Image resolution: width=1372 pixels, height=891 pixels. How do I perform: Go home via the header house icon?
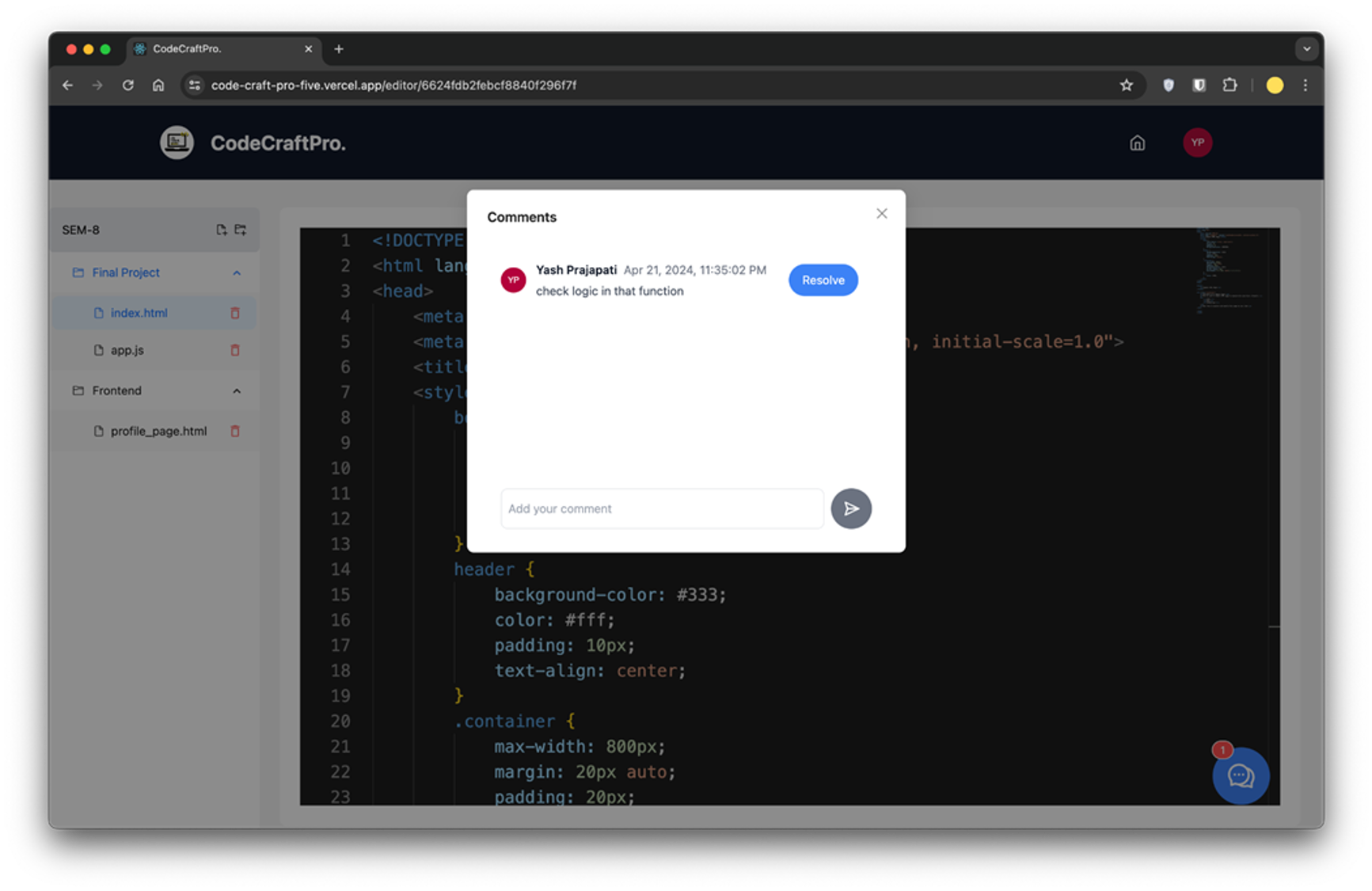1137,143
